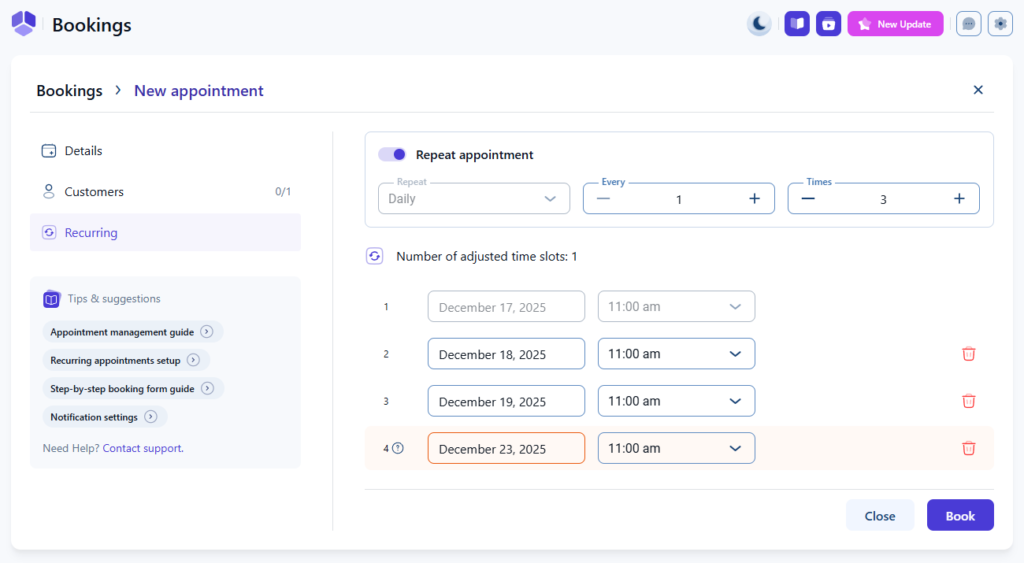Increase the Every interval with plus
This screenshot has height=563, width=1024.
coord(754,199)
